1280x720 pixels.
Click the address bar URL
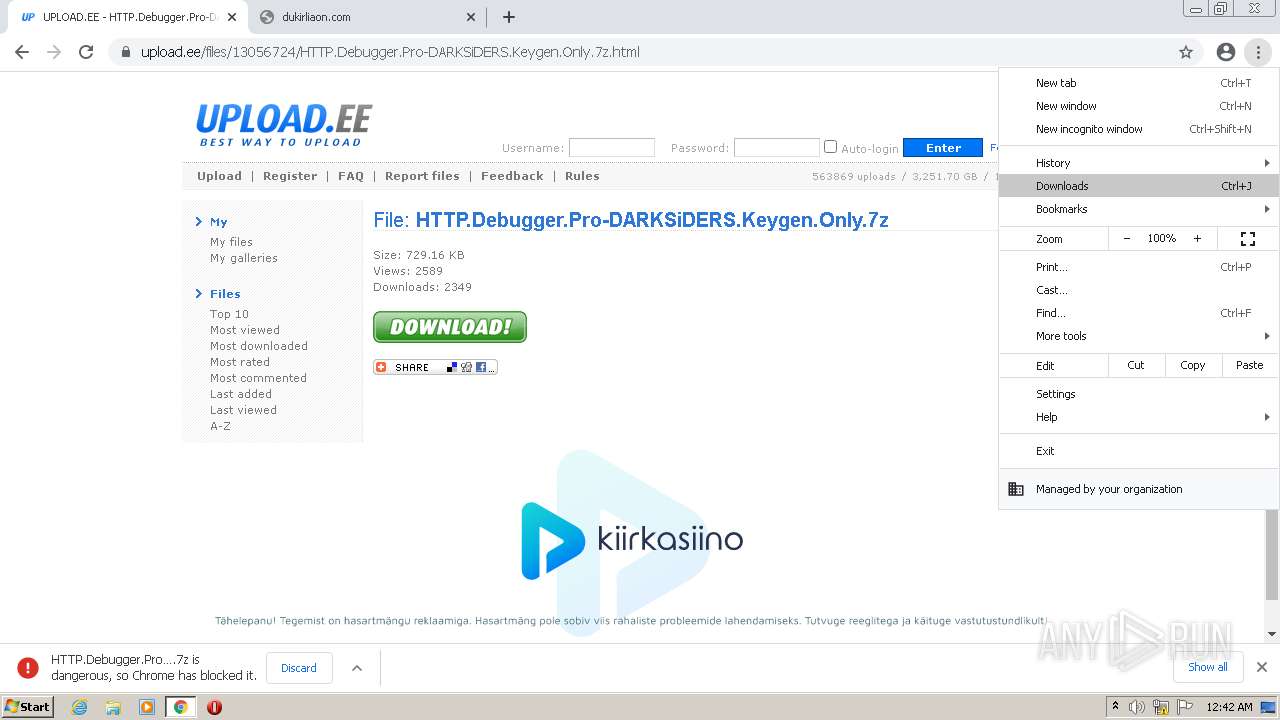[x=390, y=52]
